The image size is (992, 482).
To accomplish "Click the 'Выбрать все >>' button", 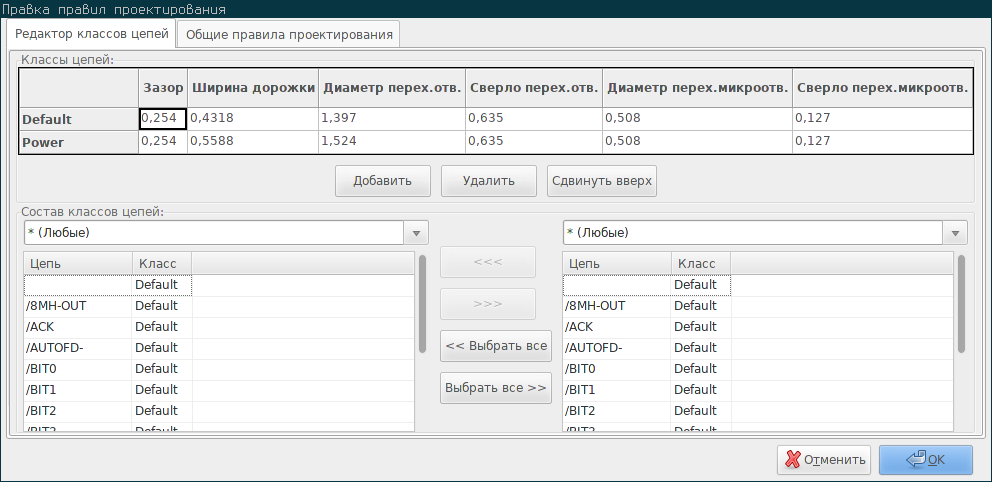I will (496, 388).
